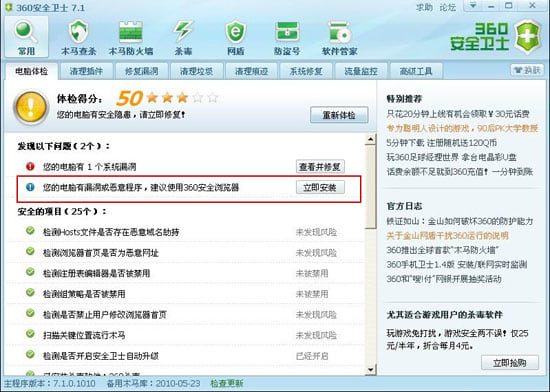
Task: Click green check icon for 扫描关键位置流行木马
Action: [x=30, y=334]
